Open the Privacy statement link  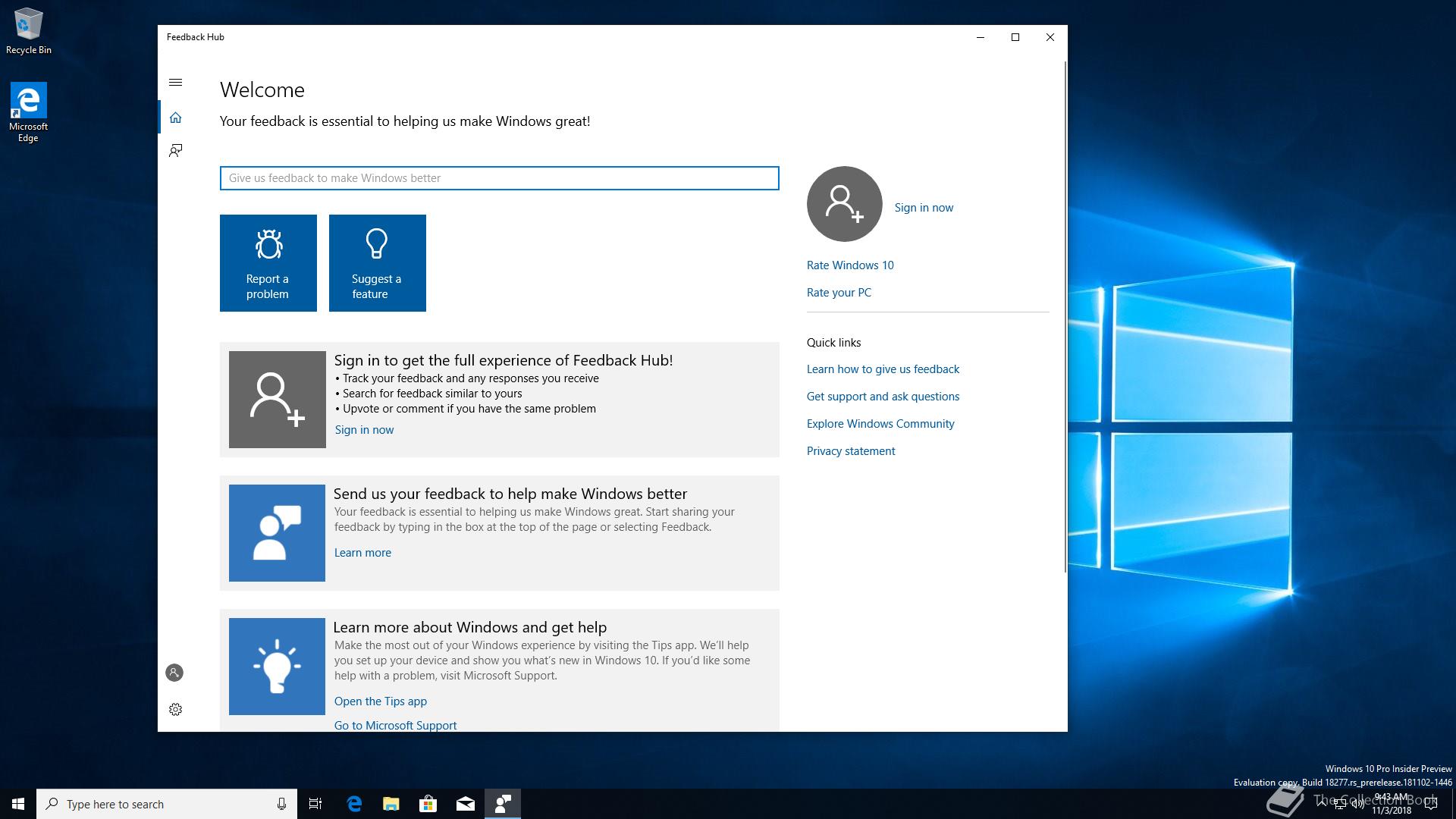[x=851, y=451]
